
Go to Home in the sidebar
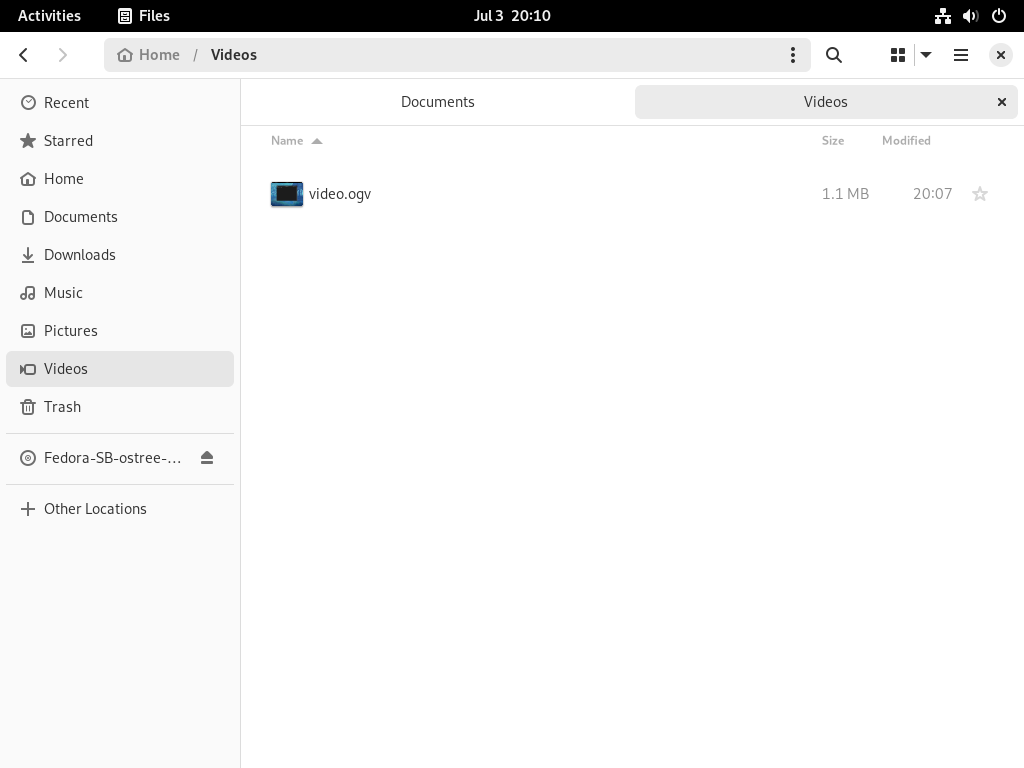(120, 178)
